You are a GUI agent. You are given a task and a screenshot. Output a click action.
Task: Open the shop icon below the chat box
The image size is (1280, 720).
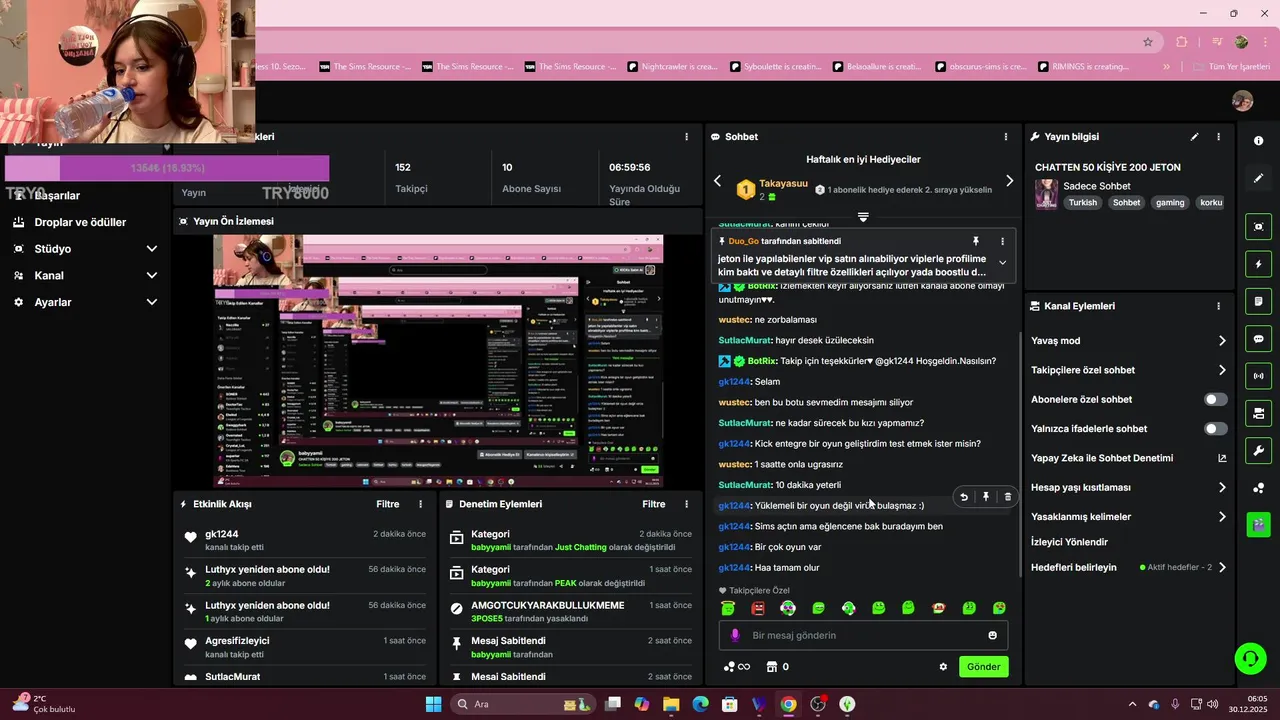point(772,667)
